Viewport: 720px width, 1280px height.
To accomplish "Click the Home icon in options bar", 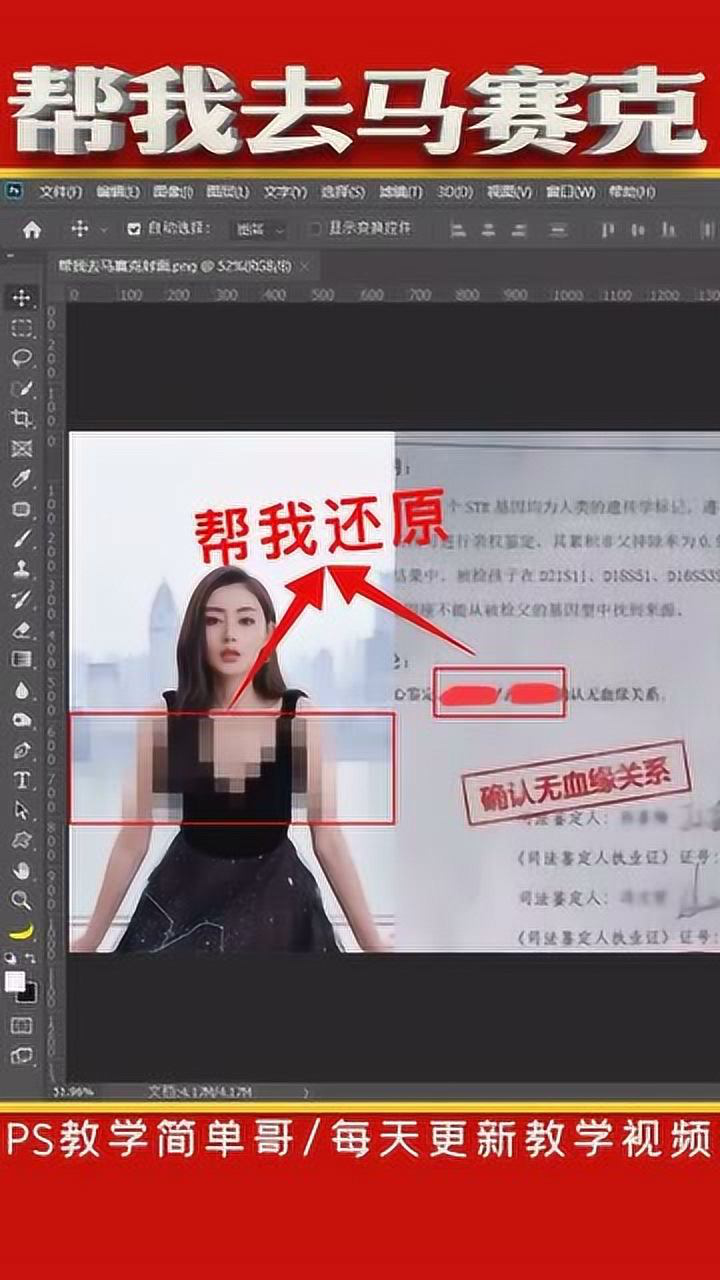I will 32,229.
